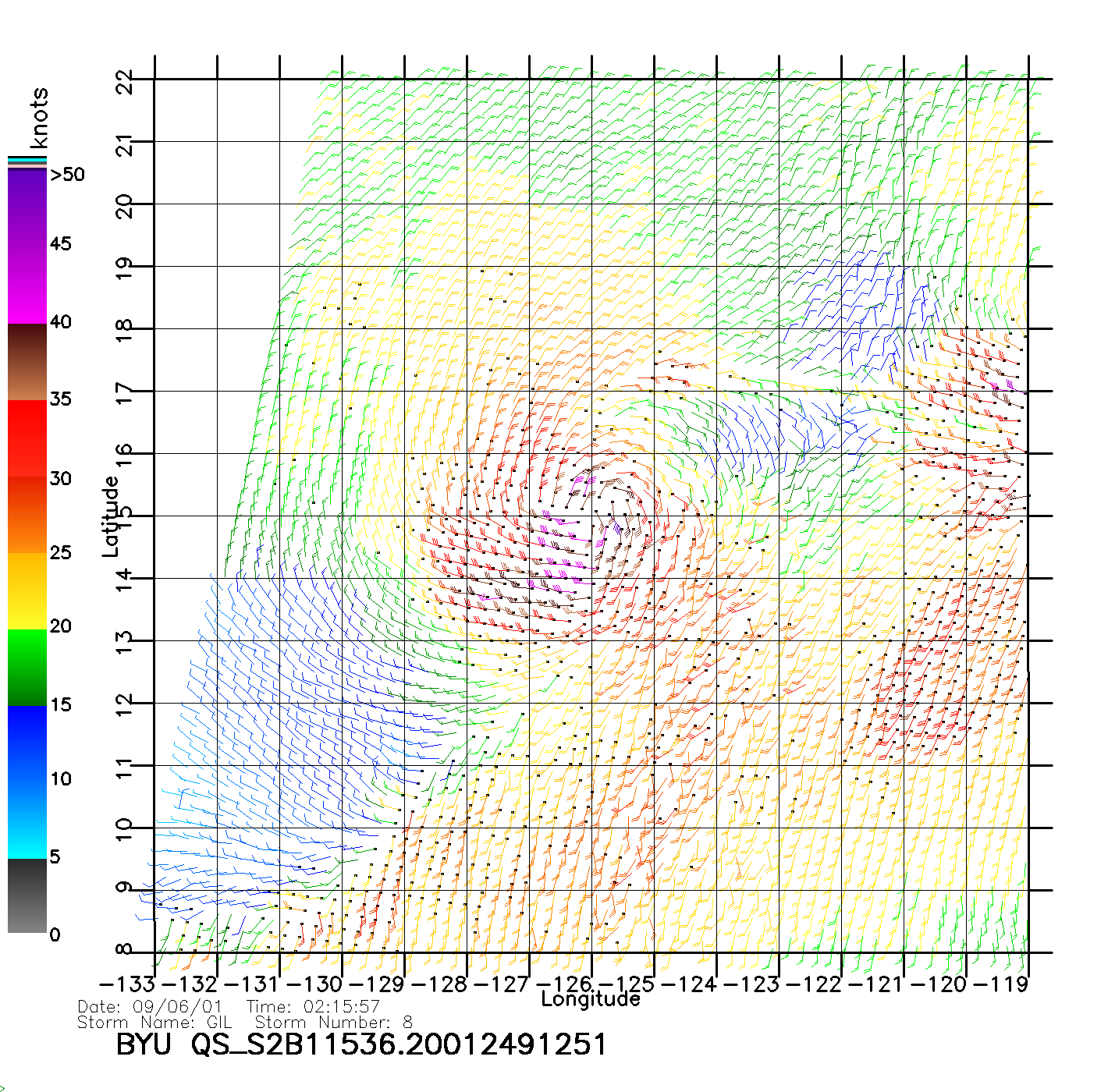The width and height of the screenshot is (1108, 1092).
Task: Select the brown 35-40 knots color band
Action: (x=27, y=362)
